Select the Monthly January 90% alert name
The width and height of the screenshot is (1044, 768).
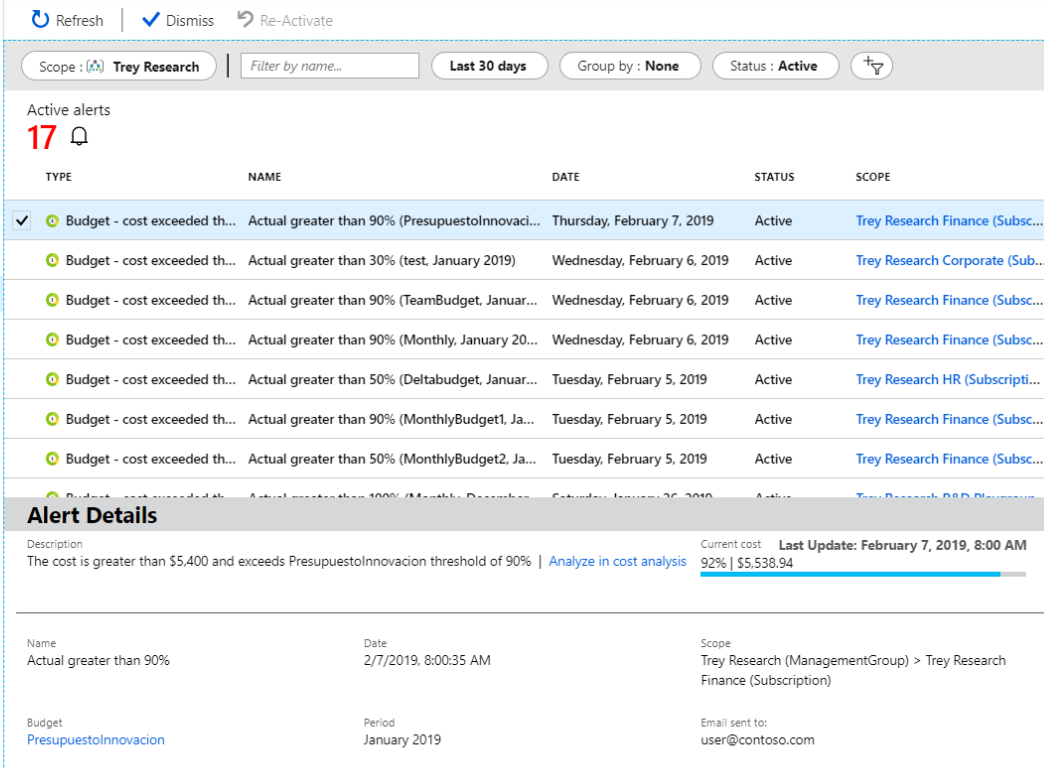pos(393,340)
